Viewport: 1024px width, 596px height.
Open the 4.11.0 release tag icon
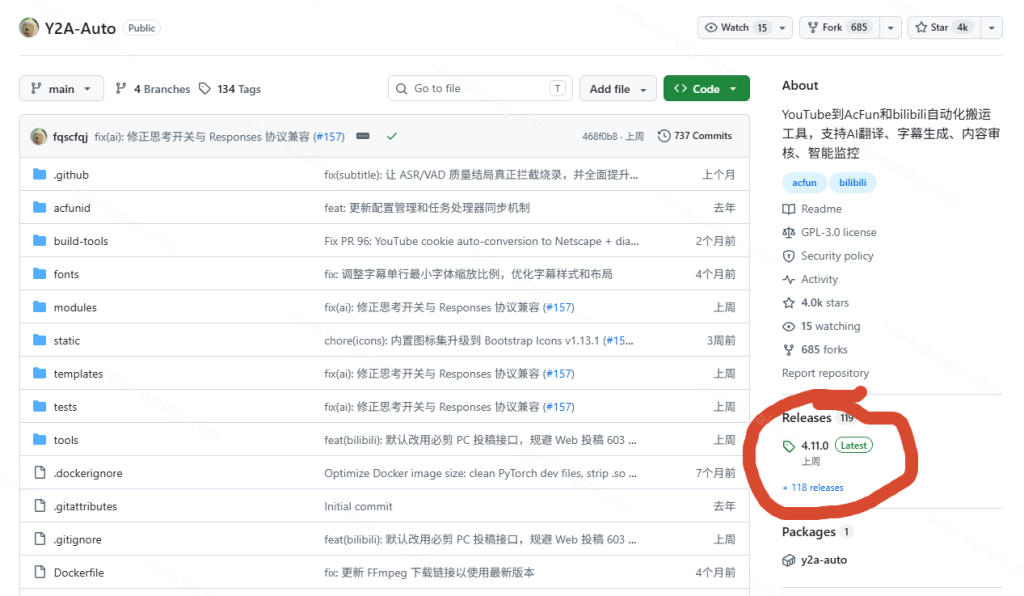point(789,446)
